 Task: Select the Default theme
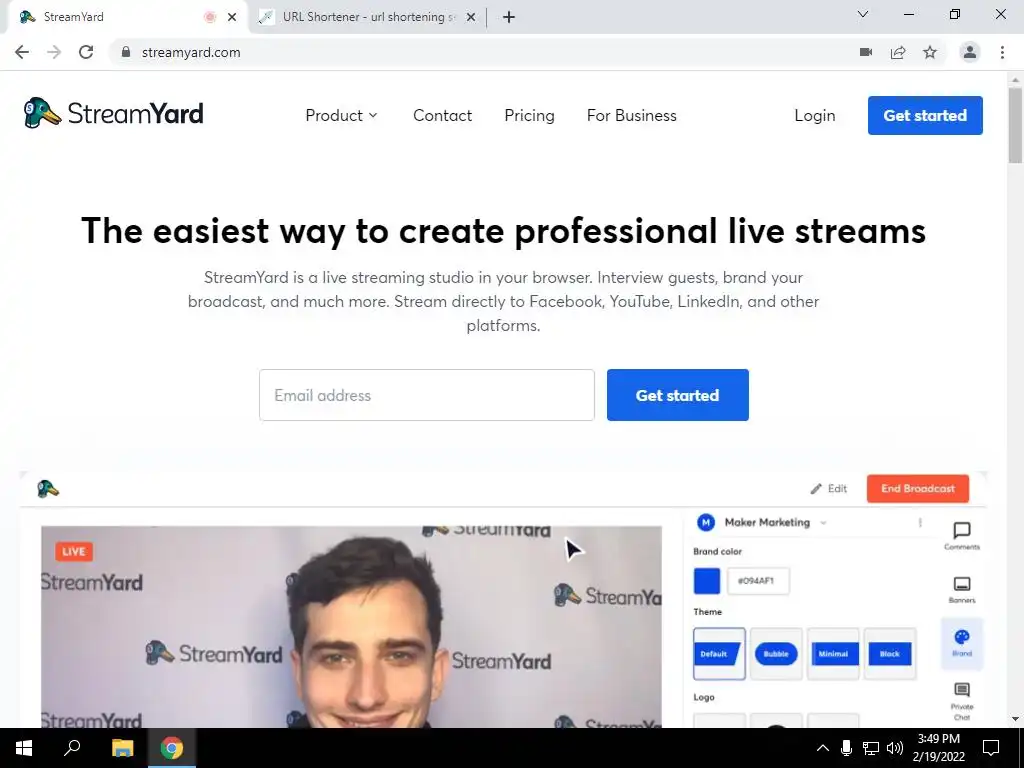click(719, 654)
